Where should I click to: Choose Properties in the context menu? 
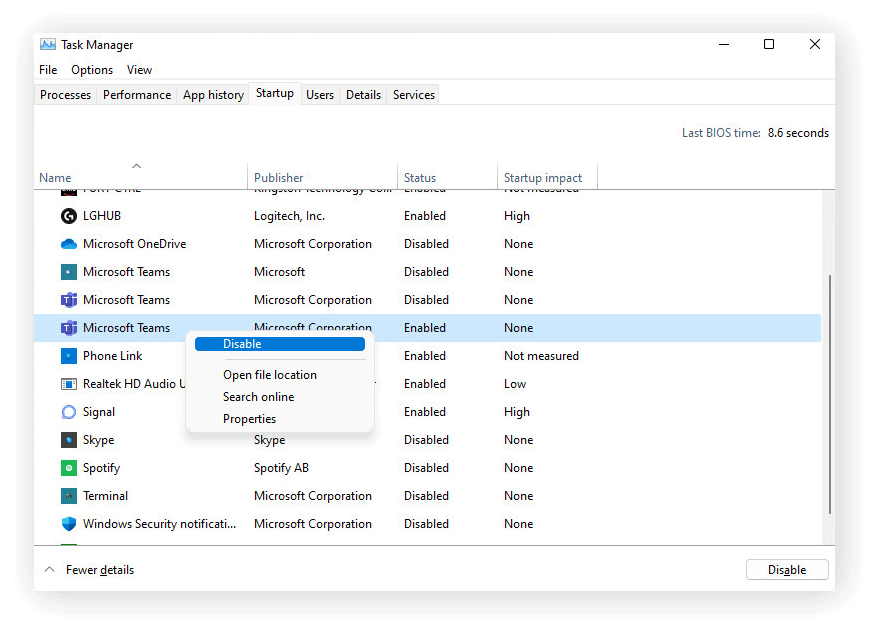click(249, 418)
